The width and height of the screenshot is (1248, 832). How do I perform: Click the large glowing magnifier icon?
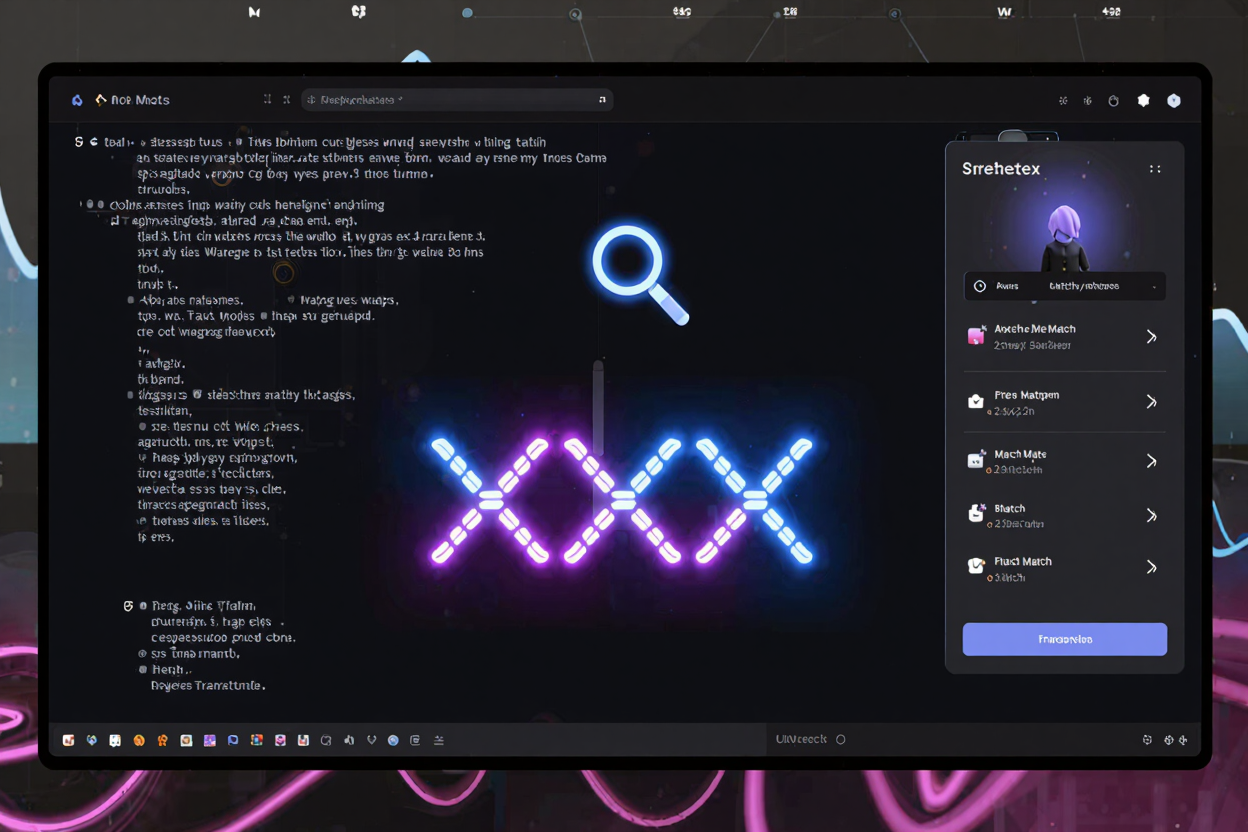point(640,274)
